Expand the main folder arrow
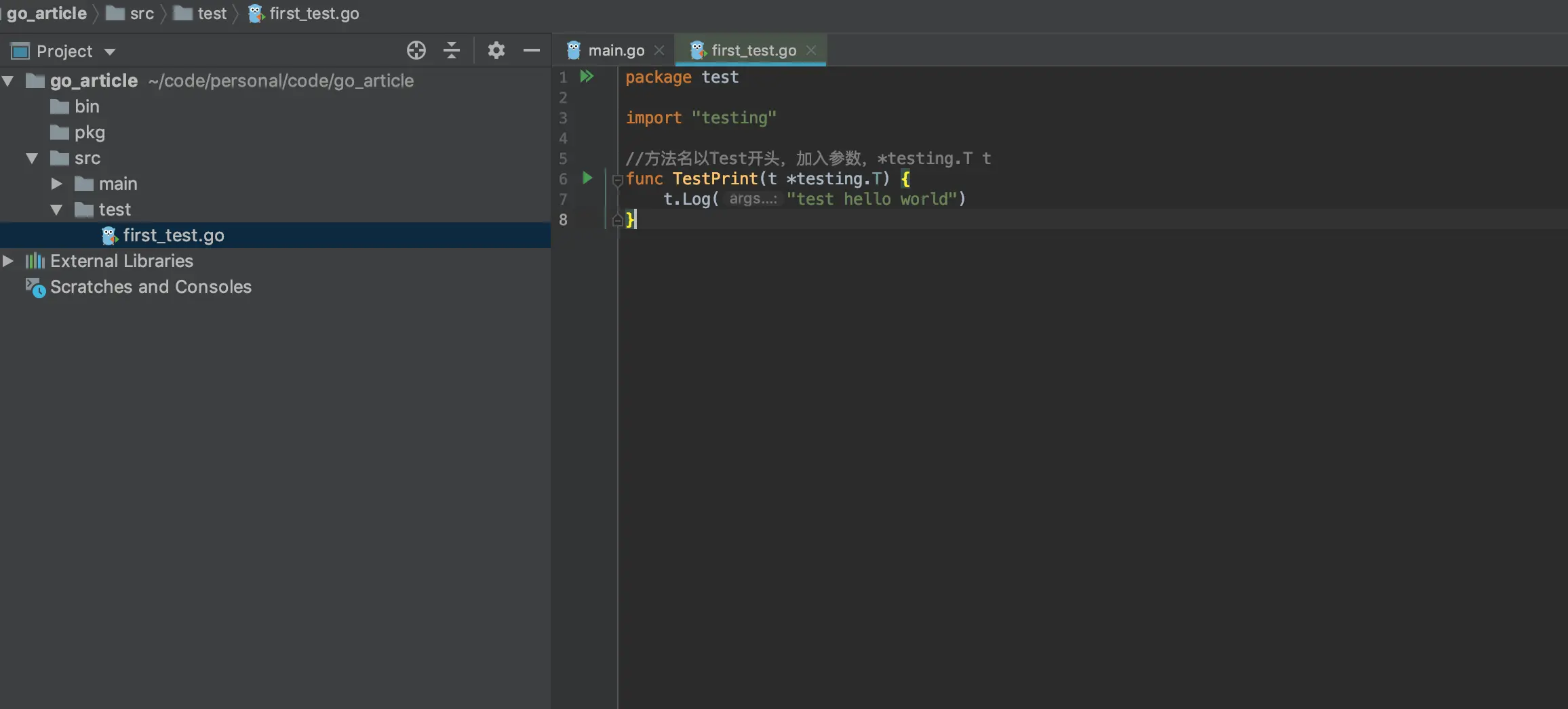The width and height of the screenshot is (1568, 709). [56, 184]
